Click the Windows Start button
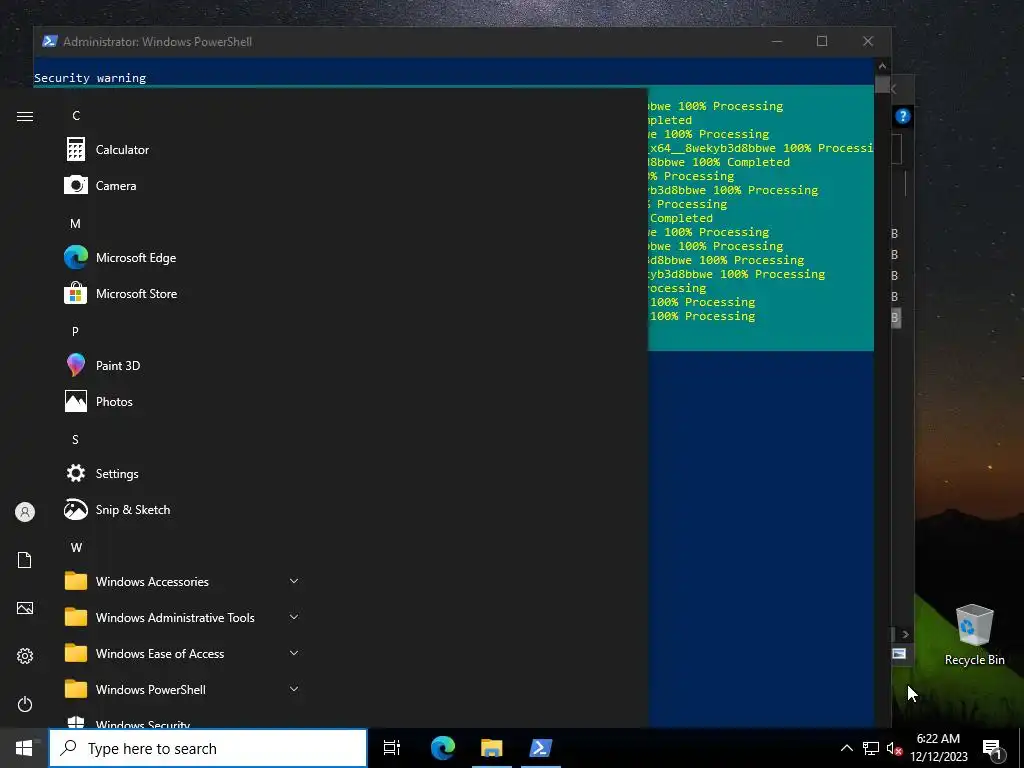Screen dimensions: 1024x768 pyautogui.click(x=24, y=748)
